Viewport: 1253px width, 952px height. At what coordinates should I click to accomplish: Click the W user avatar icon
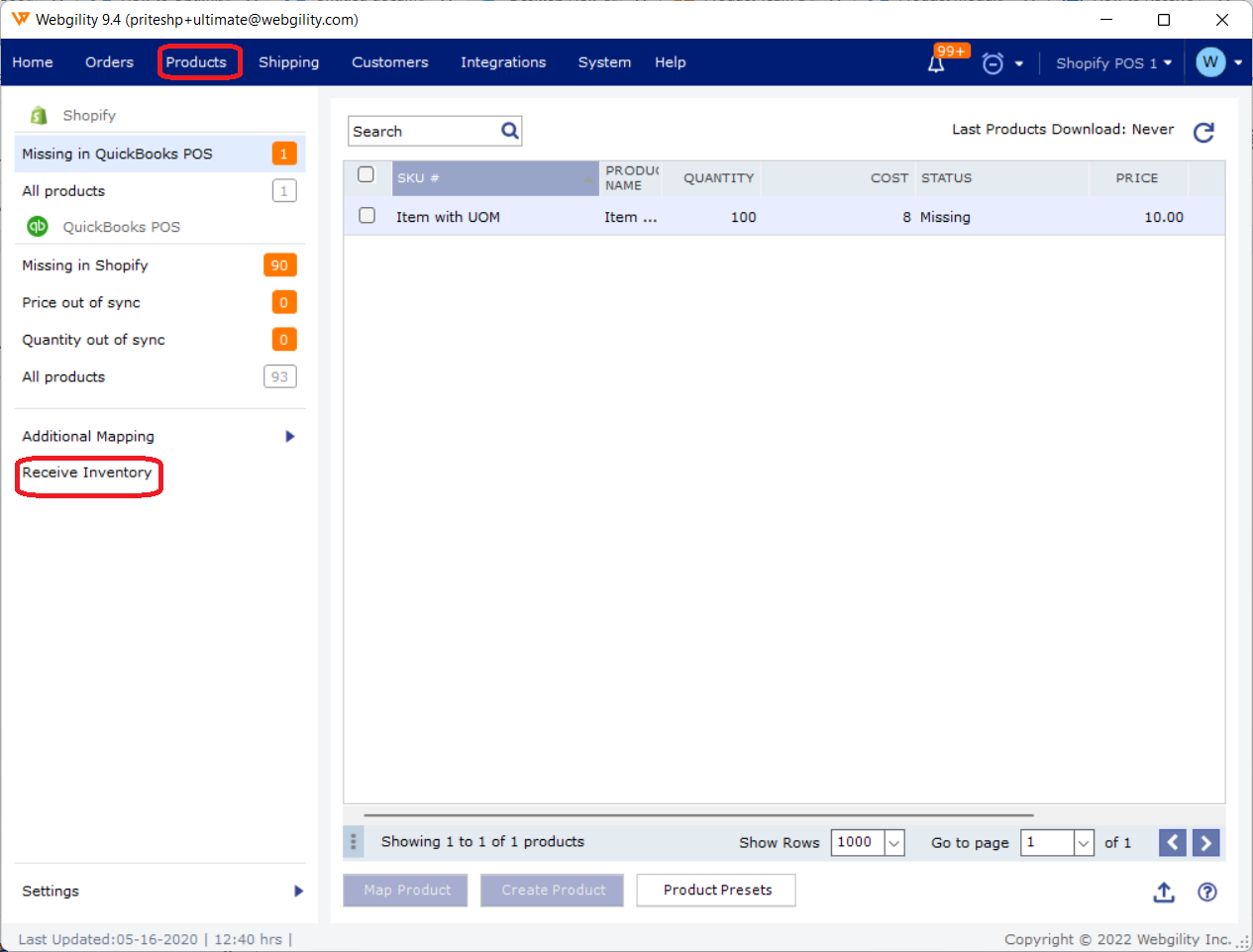(x=1210, y=62)
